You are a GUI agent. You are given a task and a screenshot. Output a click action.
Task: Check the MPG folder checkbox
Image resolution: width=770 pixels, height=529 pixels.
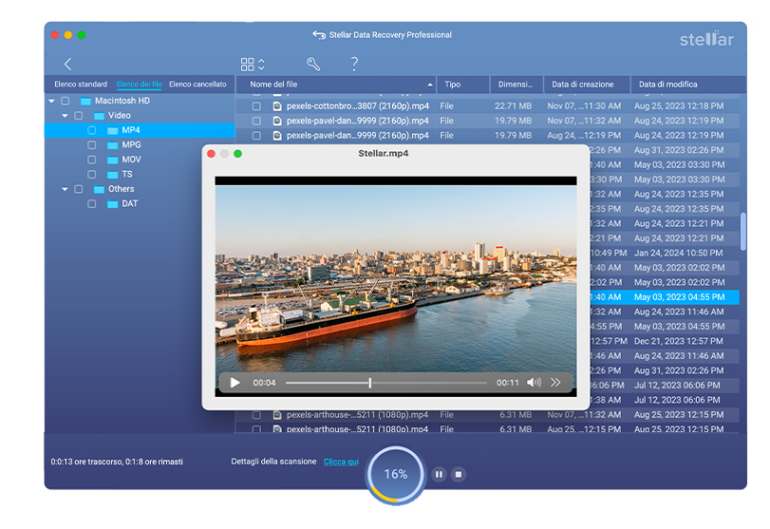91,145
